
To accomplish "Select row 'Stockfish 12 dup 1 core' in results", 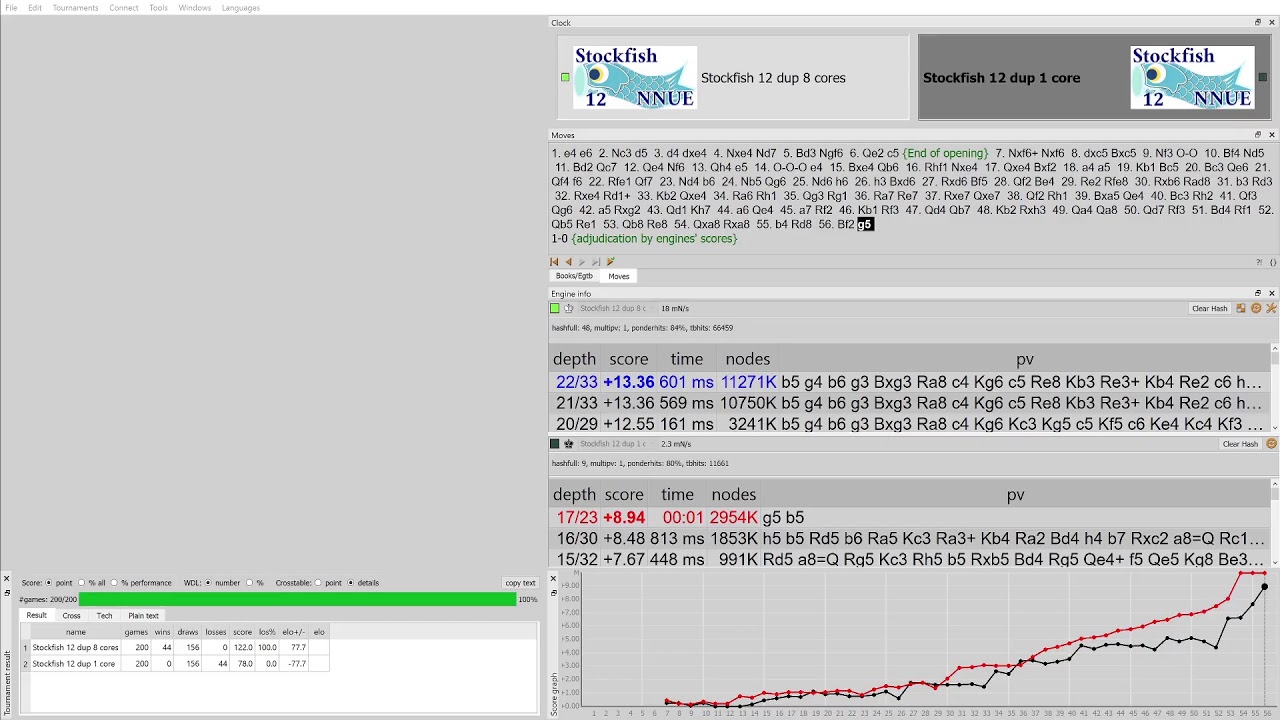I will point(175,664).
